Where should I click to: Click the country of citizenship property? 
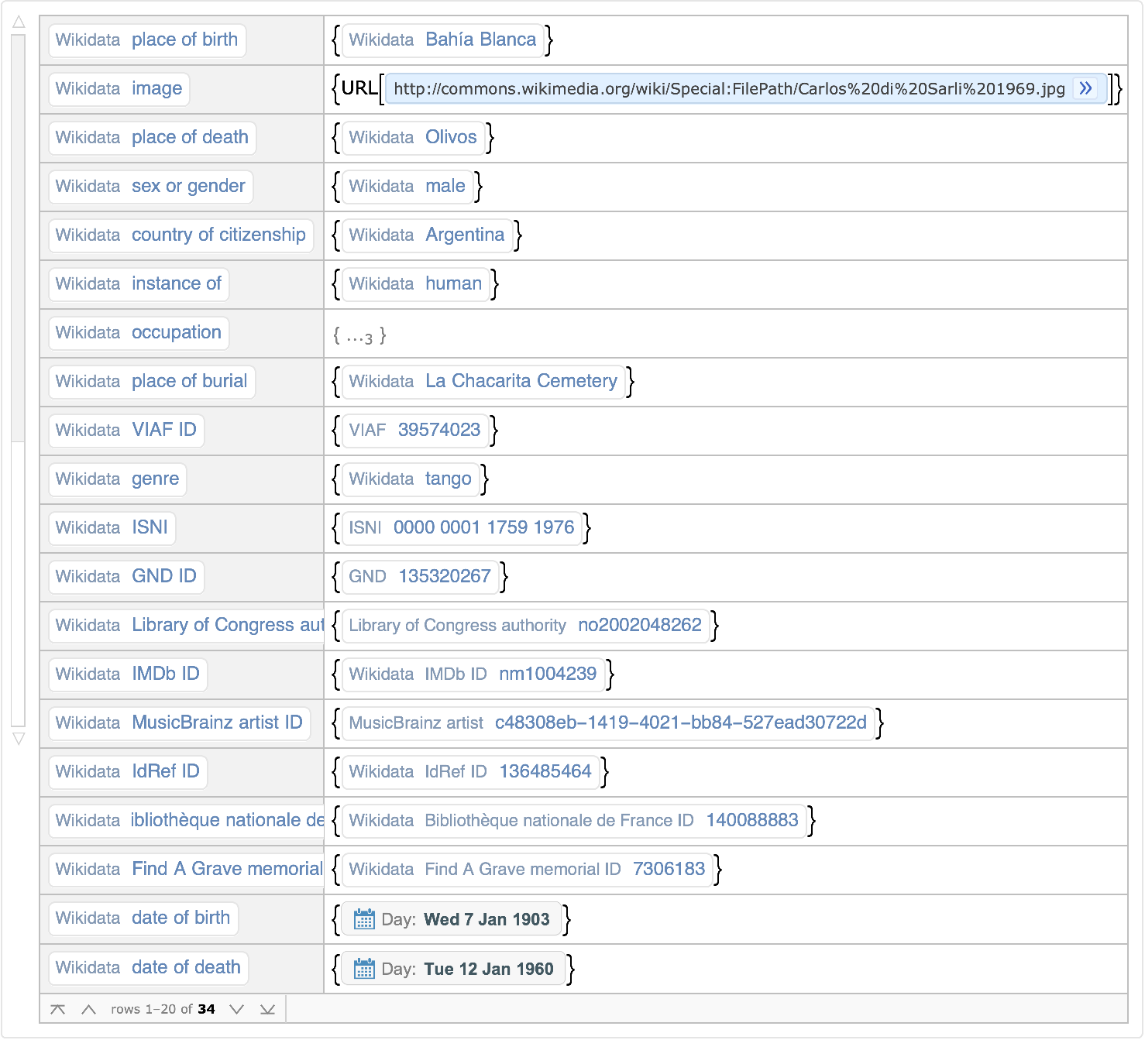point(181,235)
